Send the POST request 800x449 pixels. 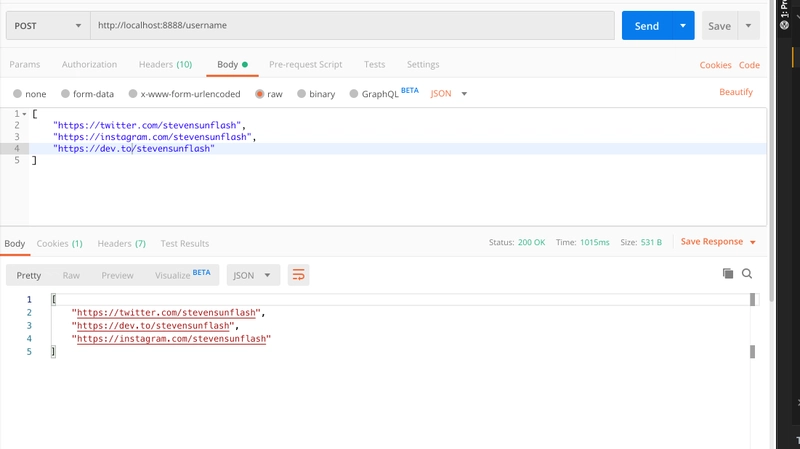pyautogui.click(x=647, y=26)
